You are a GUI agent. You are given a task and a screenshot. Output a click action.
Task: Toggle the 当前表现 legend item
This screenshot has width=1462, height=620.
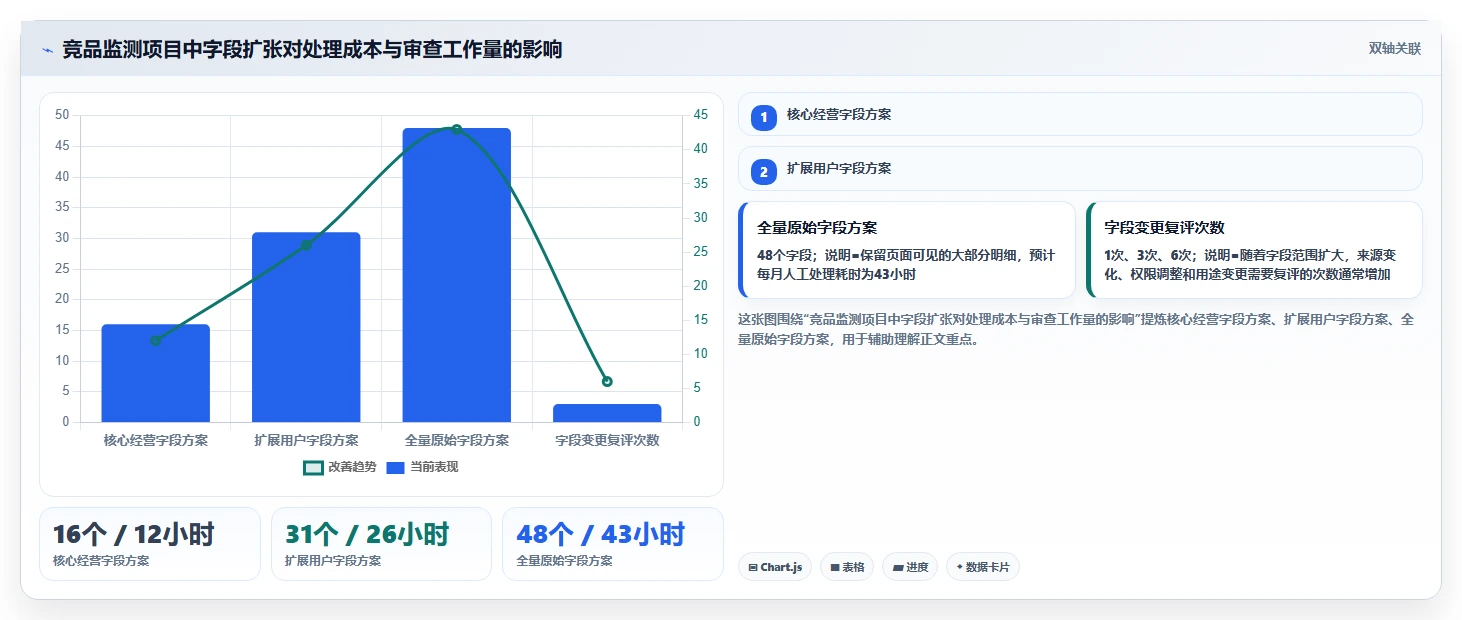422,467
